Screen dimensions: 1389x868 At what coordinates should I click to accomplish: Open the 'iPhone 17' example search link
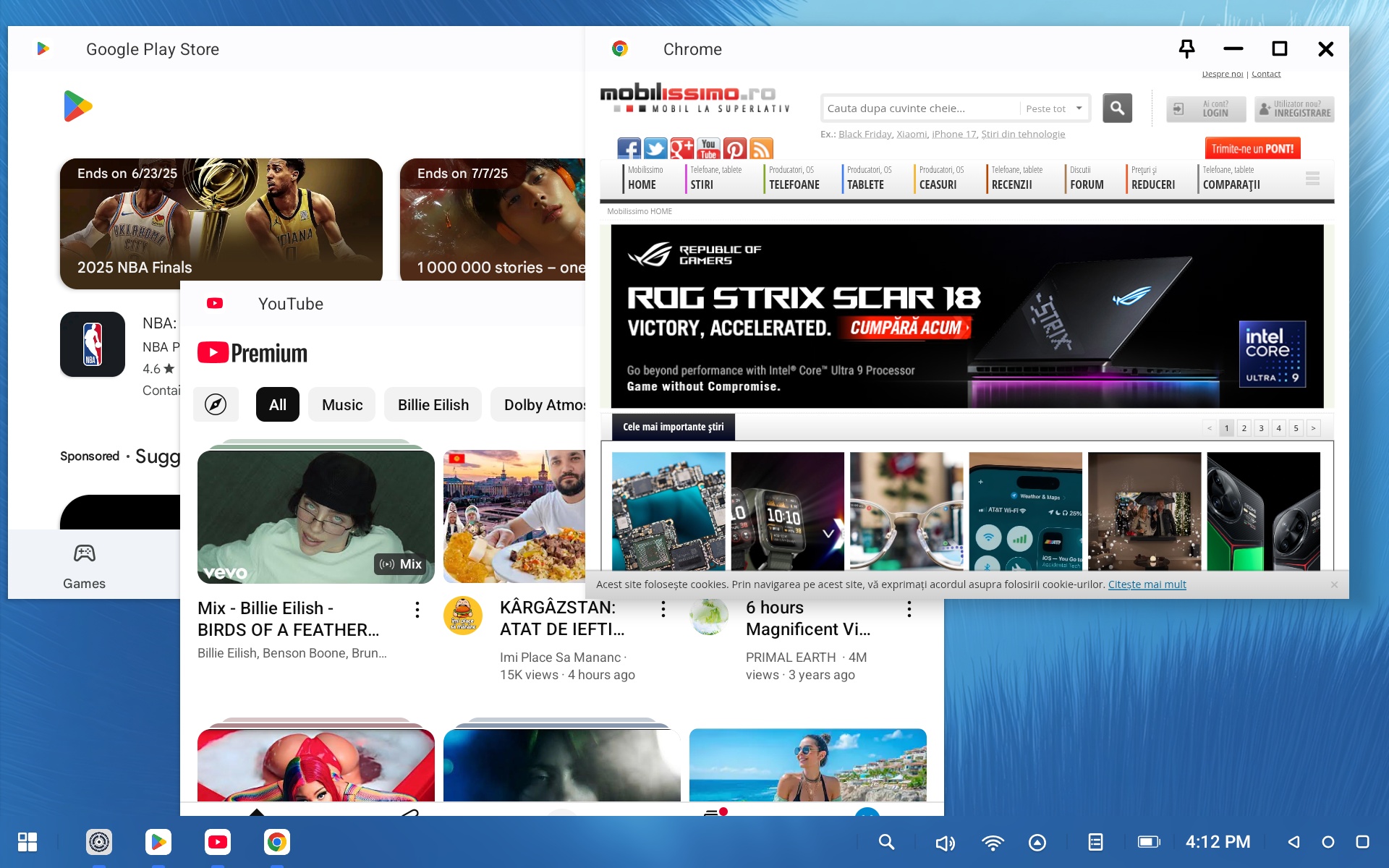point(954,134)
